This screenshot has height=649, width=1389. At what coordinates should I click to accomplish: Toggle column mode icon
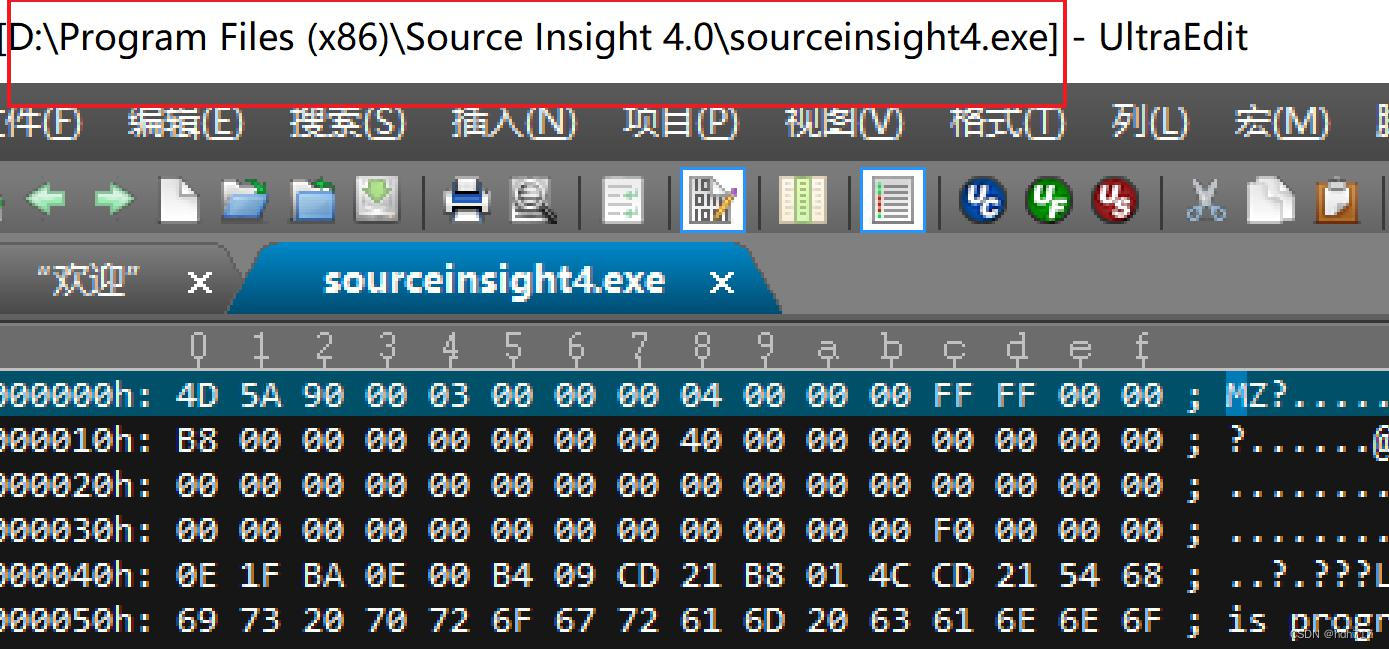[802, 200]
